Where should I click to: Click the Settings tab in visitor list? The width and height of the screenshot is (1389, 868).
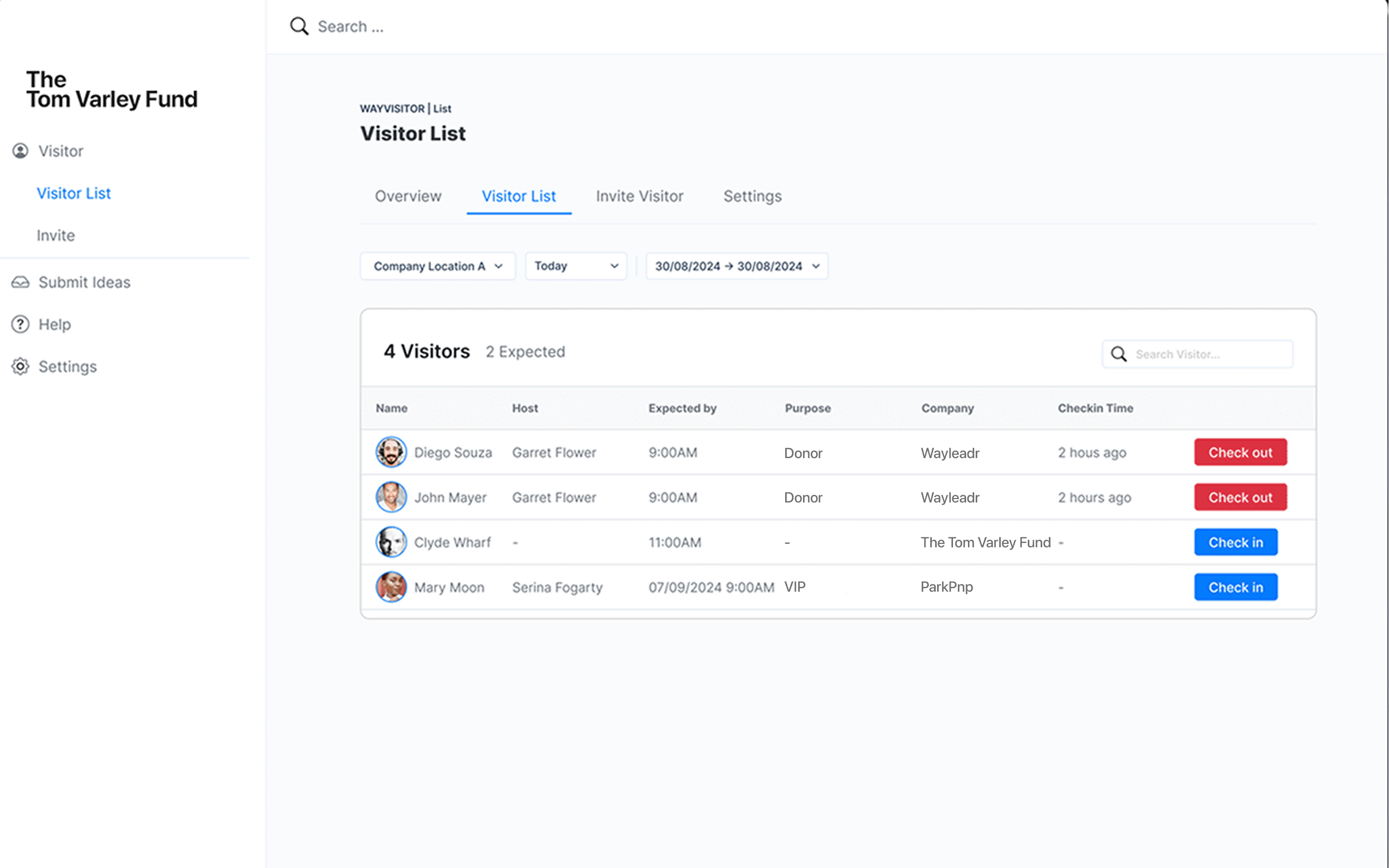753,195
